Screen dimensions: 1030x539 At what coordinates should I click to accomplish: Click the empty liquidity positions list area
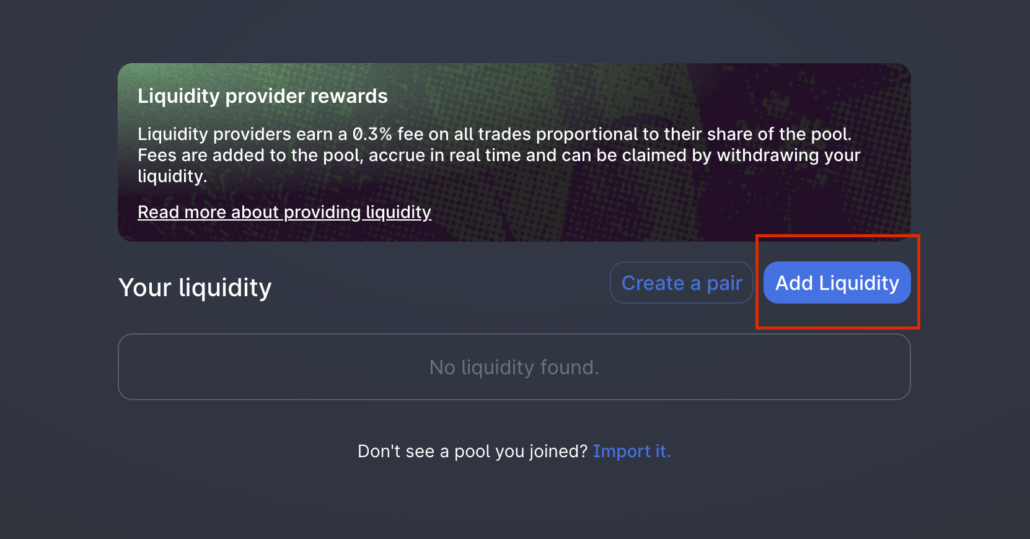click(514, 367)
